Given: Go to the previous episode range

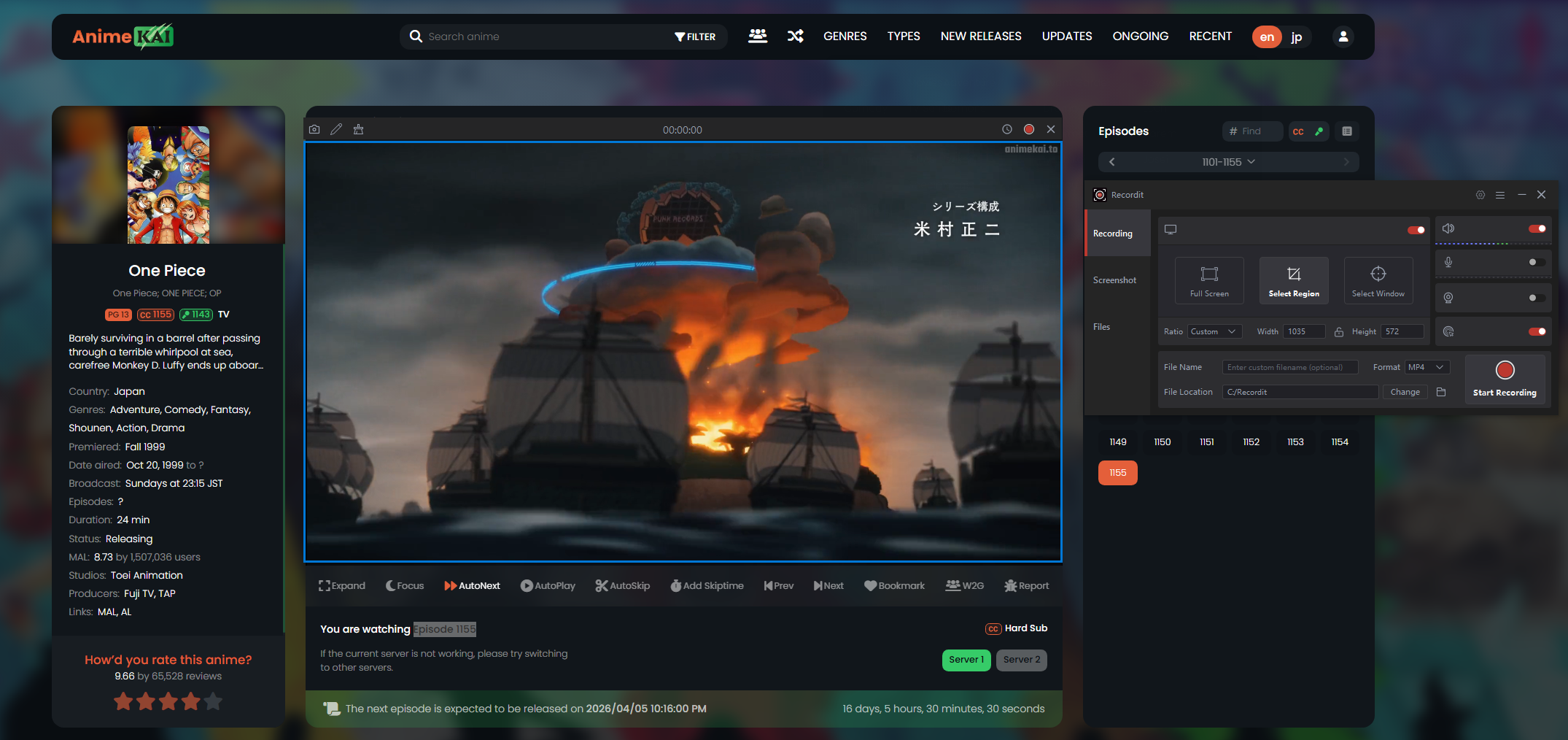Looking at the screenshot, I should tap(1111, 162).
